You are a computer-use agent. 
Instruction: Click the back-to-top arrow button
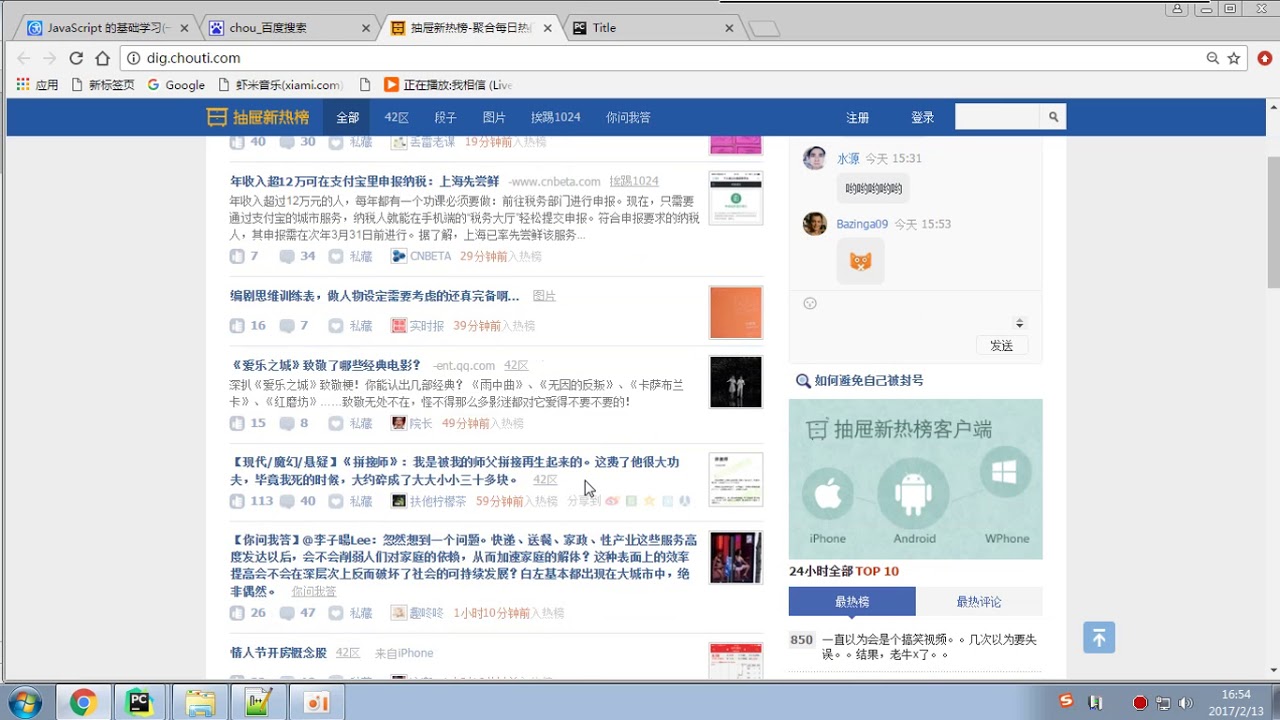coord(1099,637)
